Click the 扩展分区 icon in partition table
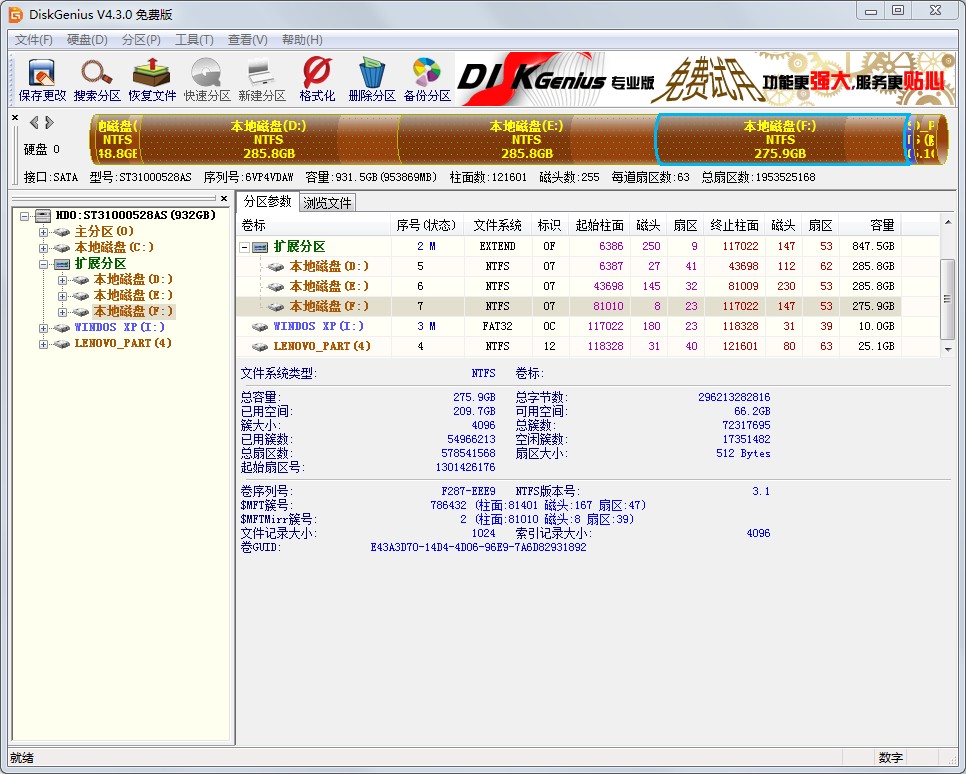Viewport: 966px width, 774px height. tap(261, 247)
